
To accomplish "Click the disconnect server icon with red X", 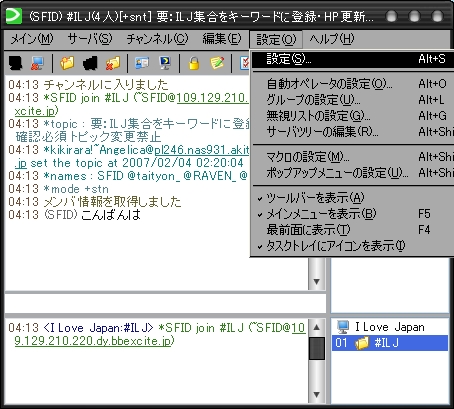I will 37,63.
